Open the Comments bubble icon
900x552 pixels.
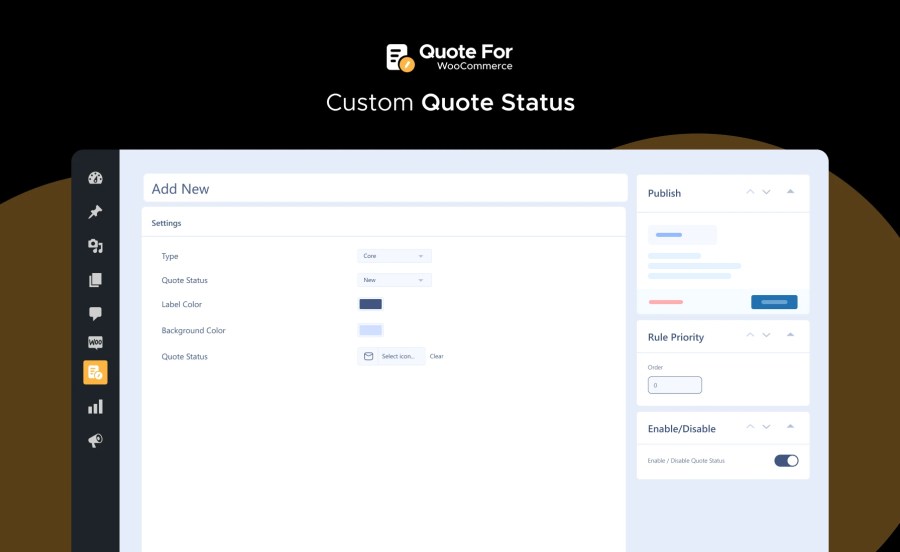[95, 313]
